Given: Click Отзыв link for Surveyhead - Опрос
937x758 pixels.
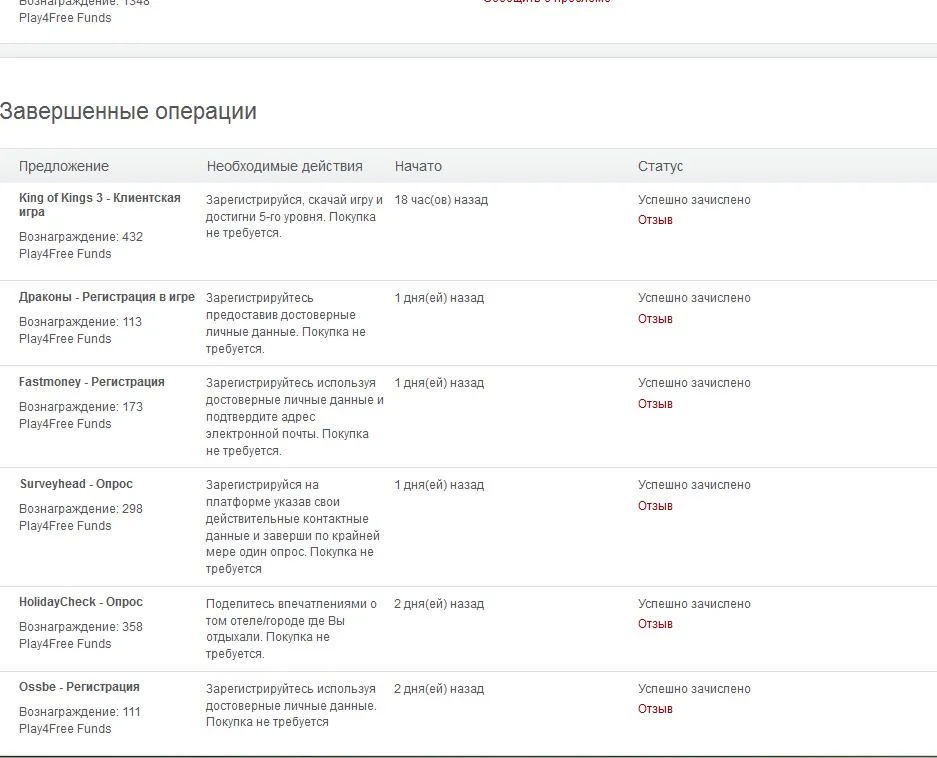Looking at the screenshot, I should [x=655, y=506].
